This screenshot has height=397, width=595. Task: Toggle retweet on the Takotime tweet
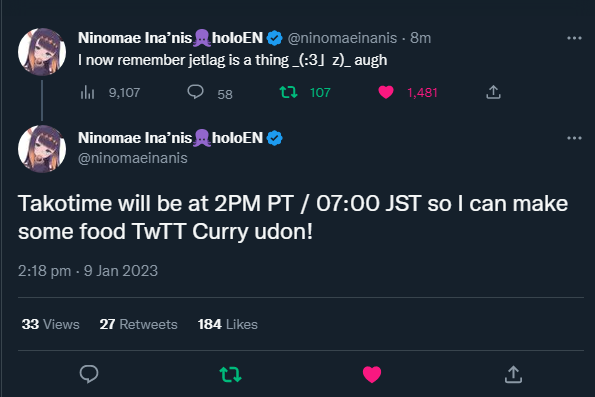(x=231, y=374)
